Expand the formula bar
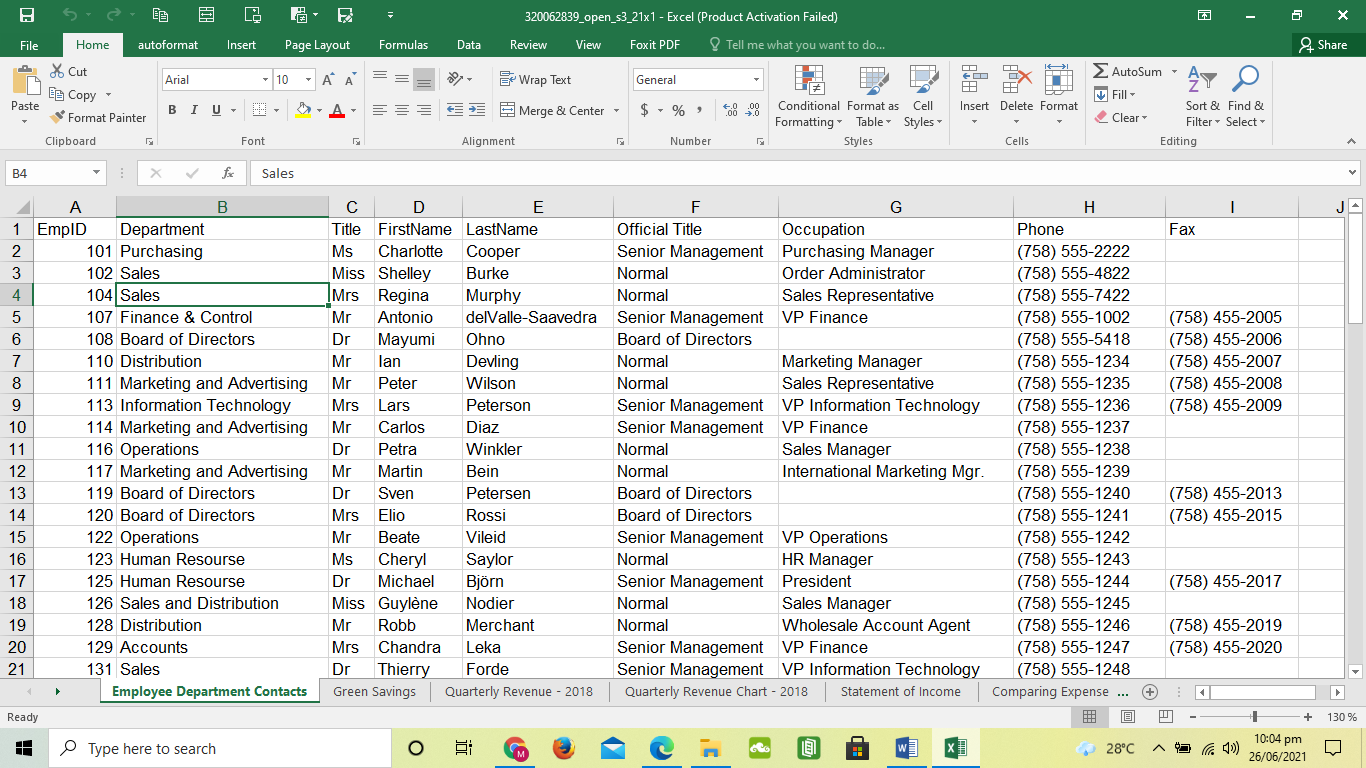The height and width of the screenshot is (768, 1366). coord(1353,173)
